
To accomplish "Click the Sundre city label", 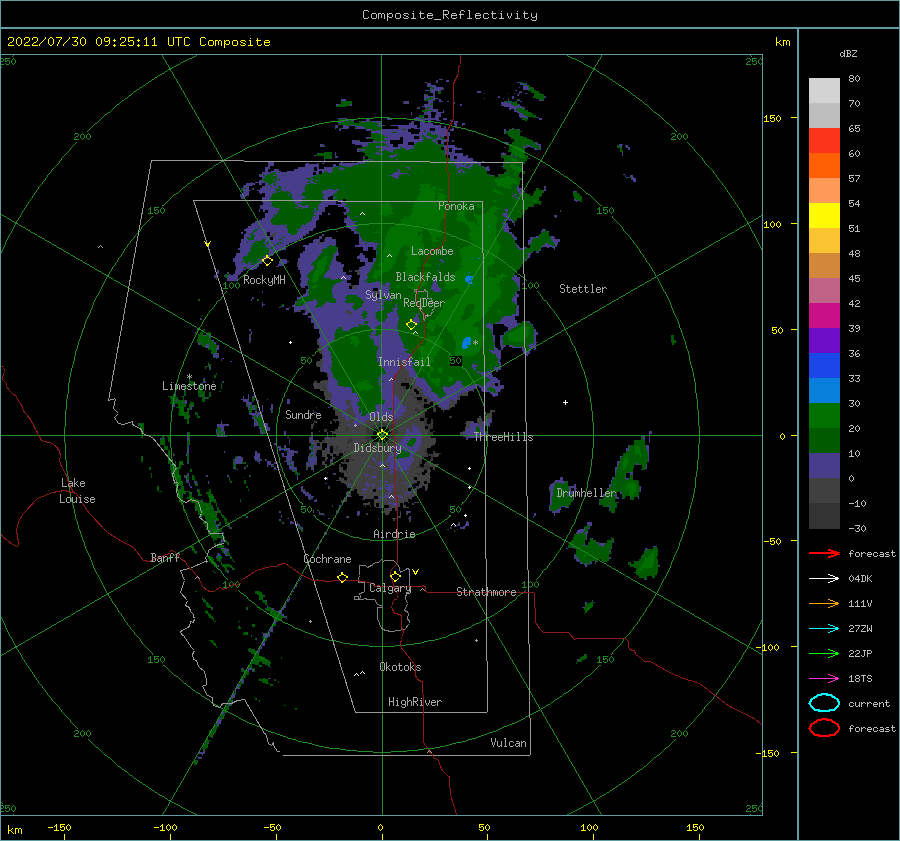I will tap(303, 414).
